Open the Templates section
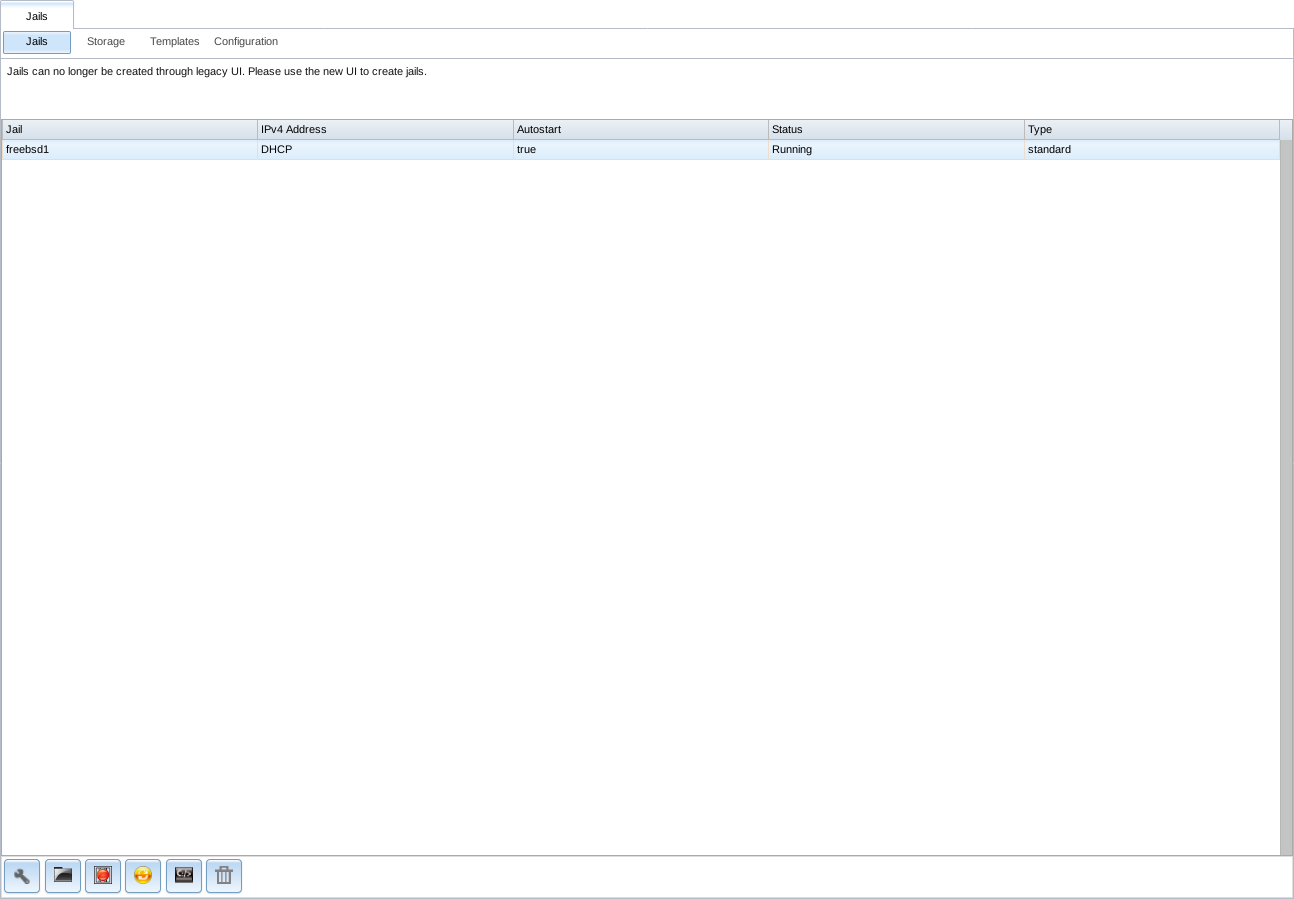Screen dimensions: 1294x899 click(174, 42)
